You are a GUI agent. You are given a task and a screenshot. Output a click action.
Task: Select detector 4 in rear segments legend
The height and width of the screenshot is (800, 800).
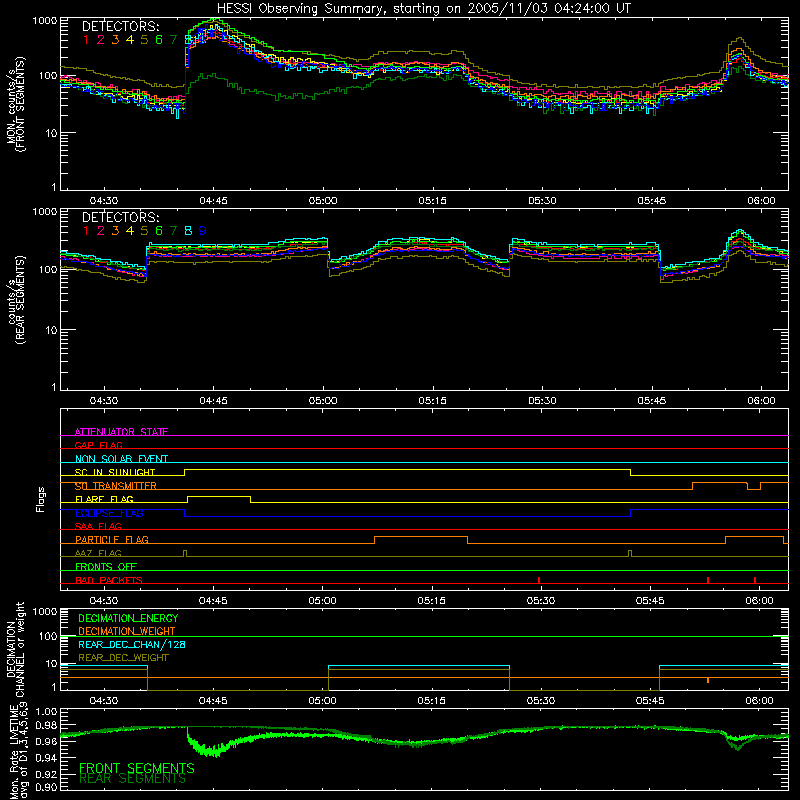tap(130, 231)
